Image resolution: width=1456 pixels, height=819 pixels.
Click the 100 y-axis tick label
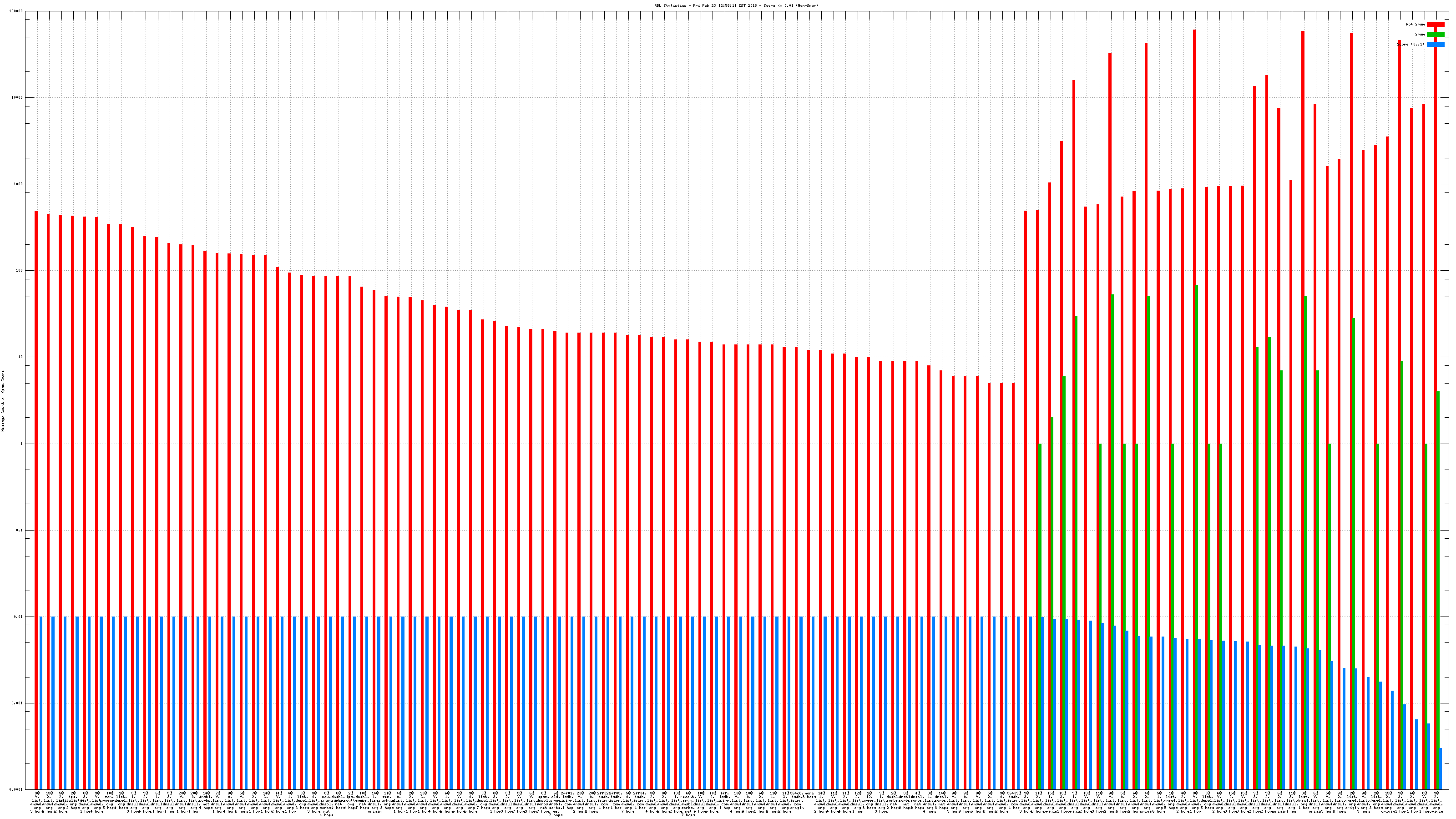19,271
